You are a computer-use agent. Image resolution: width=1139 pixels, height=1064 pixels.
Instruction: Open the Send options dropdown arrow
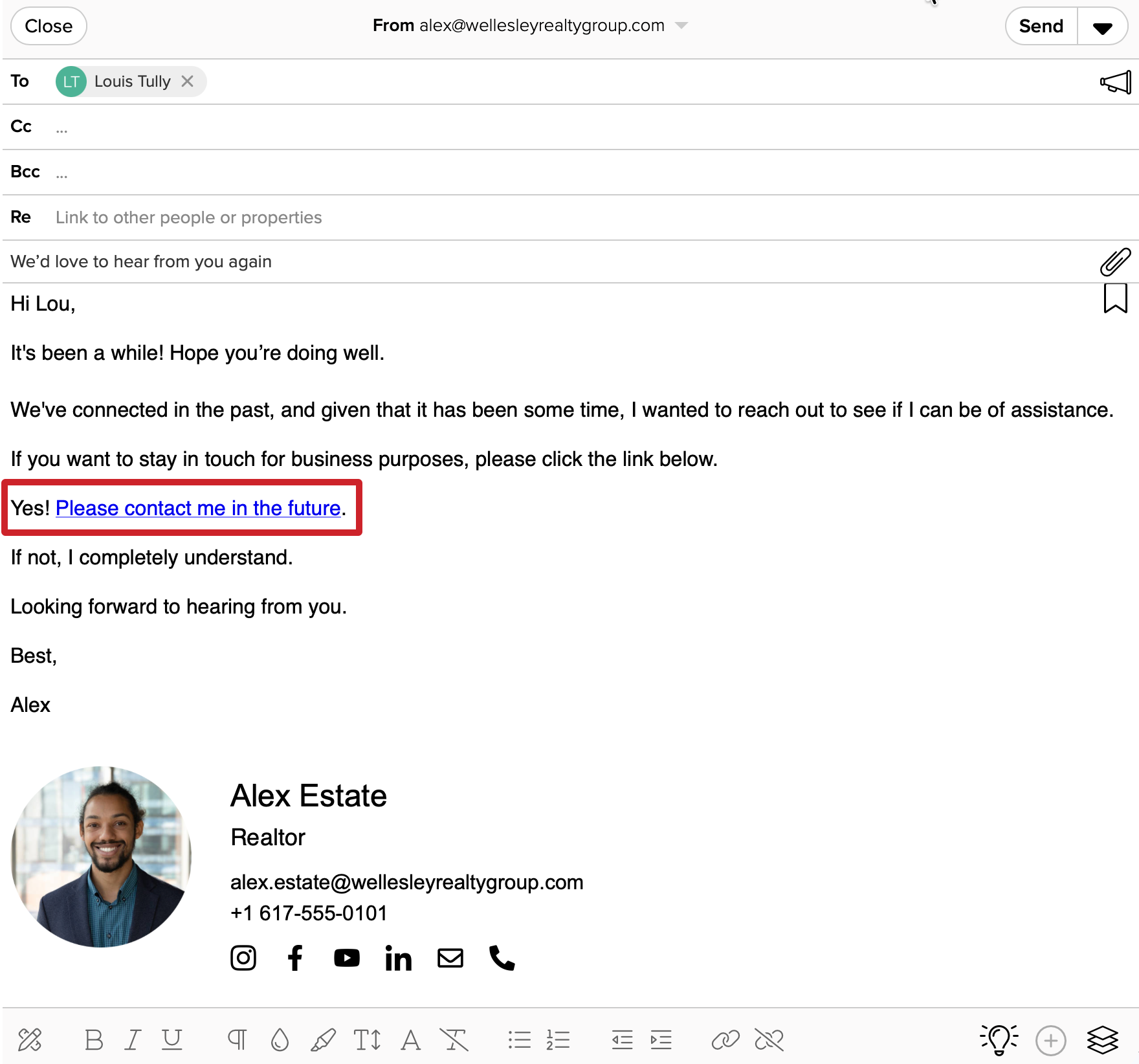[x=1102, y=26]
